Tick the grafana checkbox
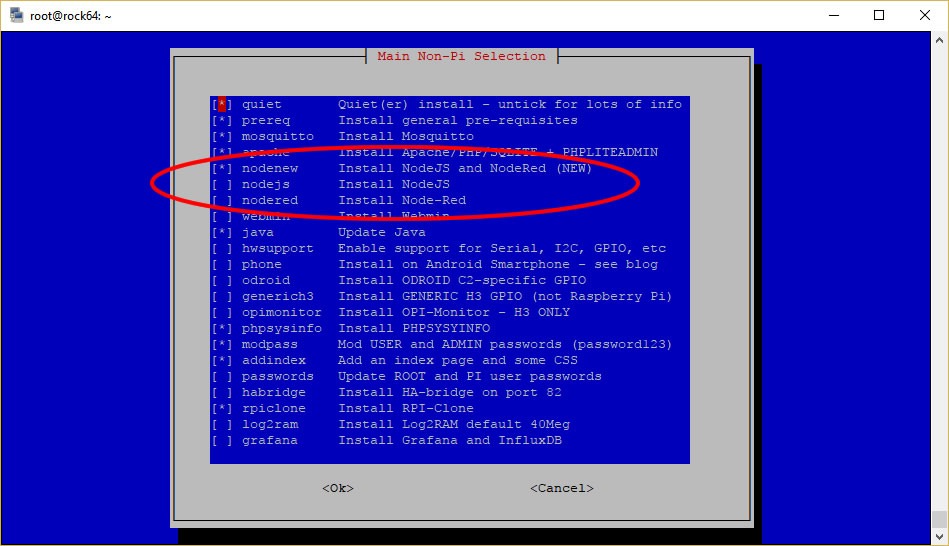Viewport: 949px width, 546px height. pyautogui.click(x=222, y=440)
